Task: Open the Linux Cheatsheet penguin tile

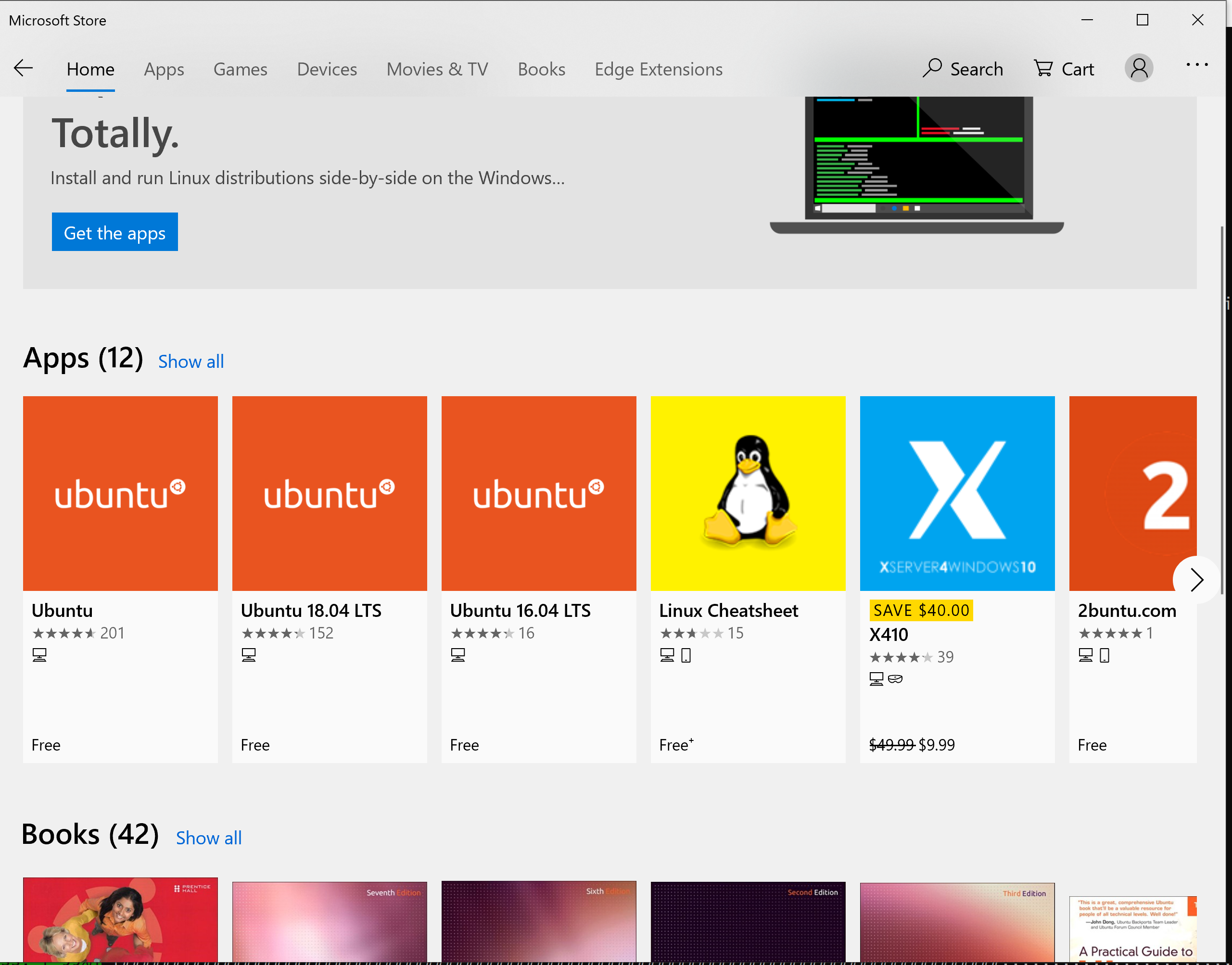Action: click(x=748, y=493)
